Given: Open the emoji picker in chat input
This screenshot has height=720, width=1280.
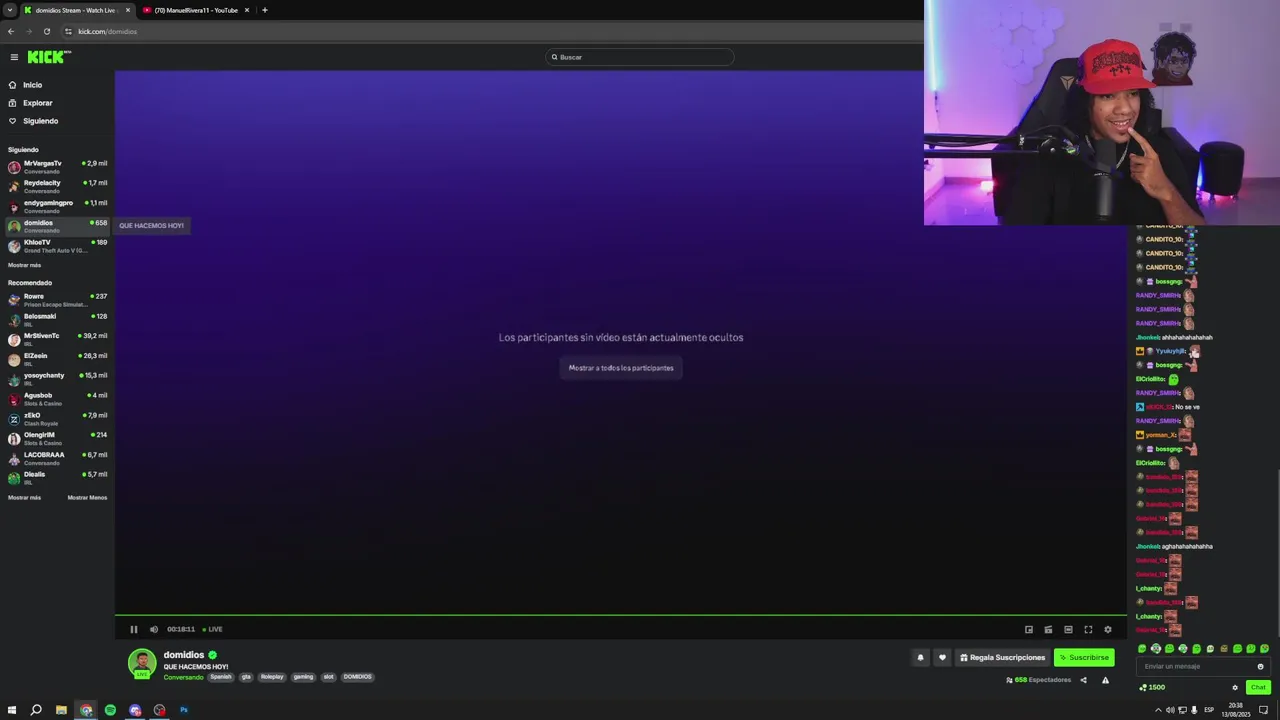Looking at the screenshot, I should tap(1260, 666).
